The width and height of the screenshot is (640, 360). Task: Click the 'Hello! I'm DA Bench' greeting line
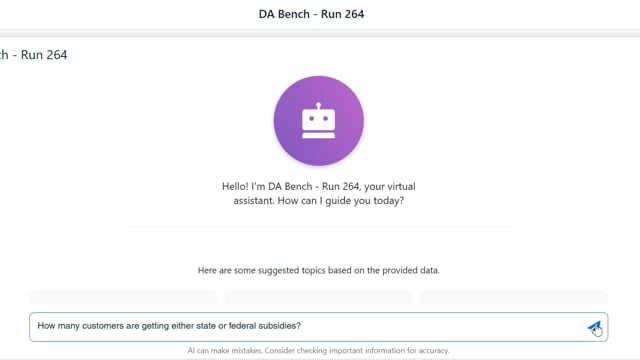(318, 187)
